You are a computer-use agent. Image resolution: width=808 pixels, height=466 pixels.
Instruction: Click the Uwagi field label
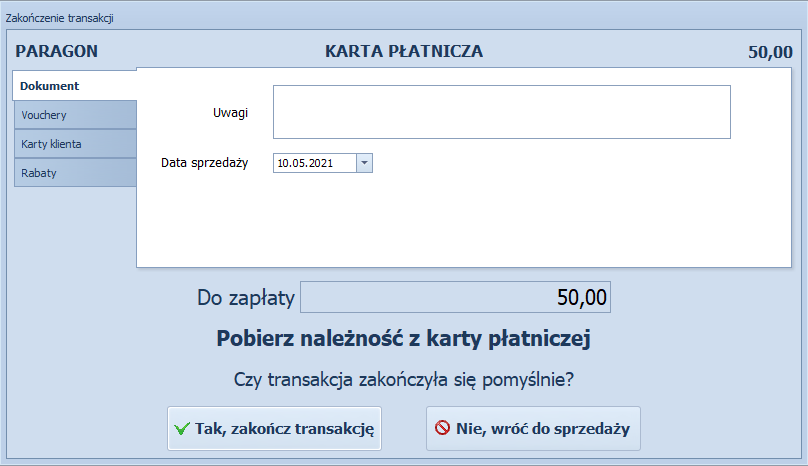click(230, 112)
